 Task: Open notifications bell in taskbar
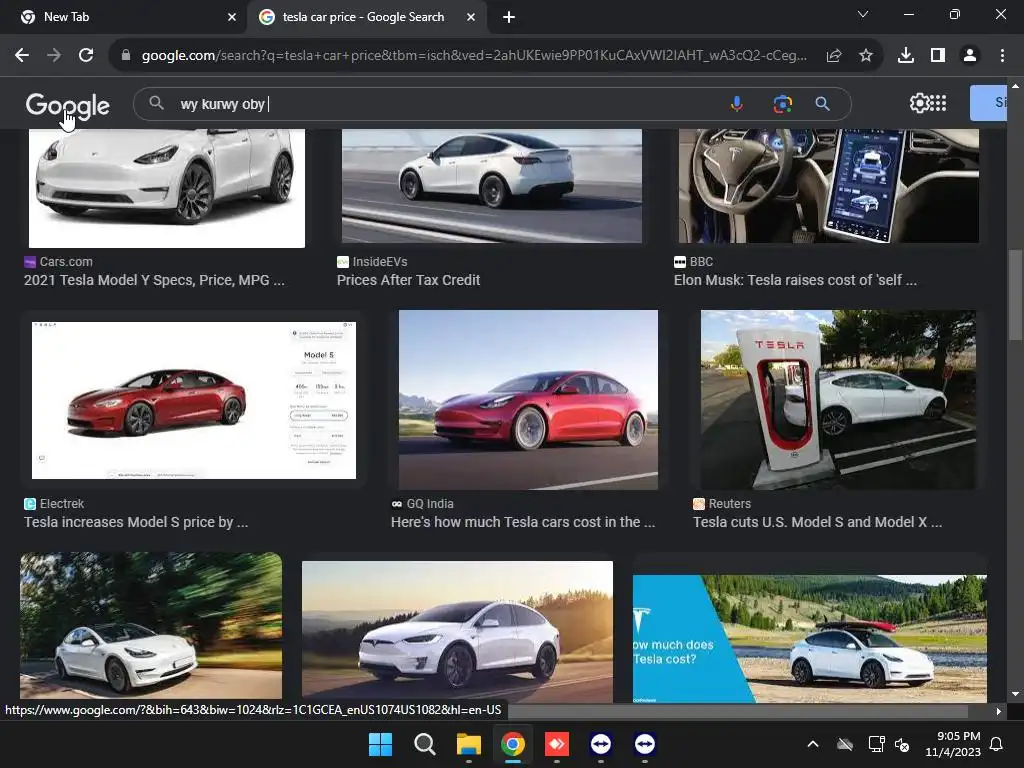997,744
